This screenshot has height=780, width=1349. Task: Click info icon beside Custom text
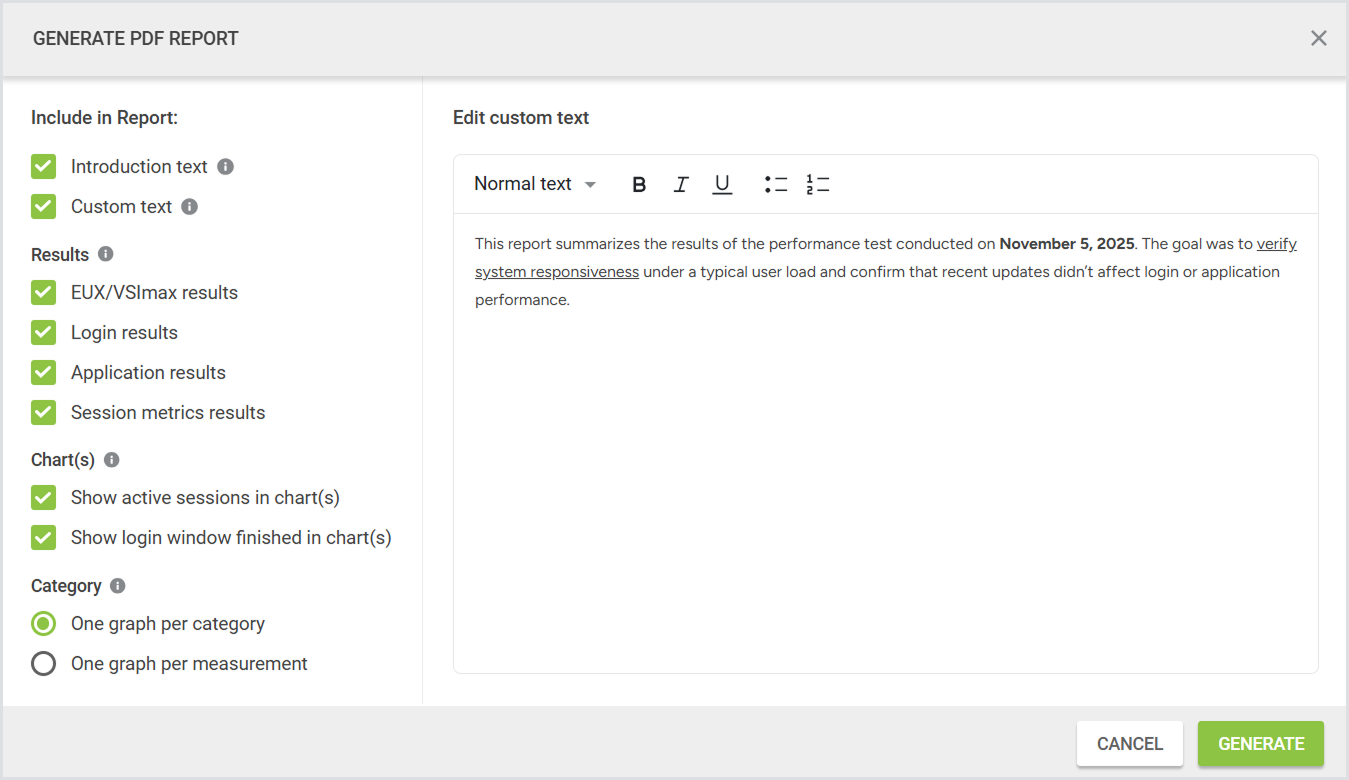[190, 207]
